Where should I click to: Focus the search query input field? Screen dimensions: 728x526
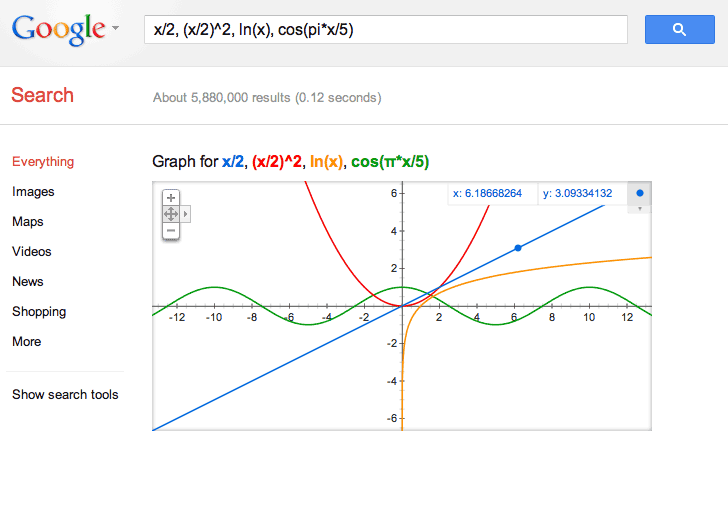[x=386, y=30]
